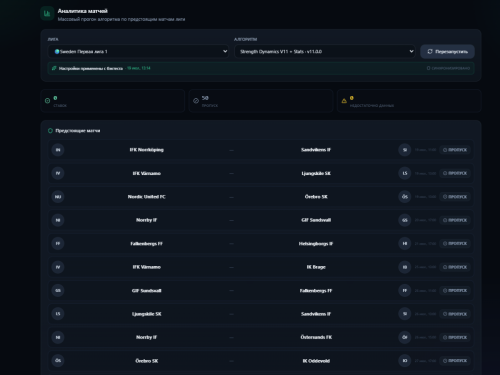Select the Norrby IF vs GIF Sundsvall match
Image resolution: width=500 pixels, height=375 pixels.
pyautogui.click(x=261, y=220)
